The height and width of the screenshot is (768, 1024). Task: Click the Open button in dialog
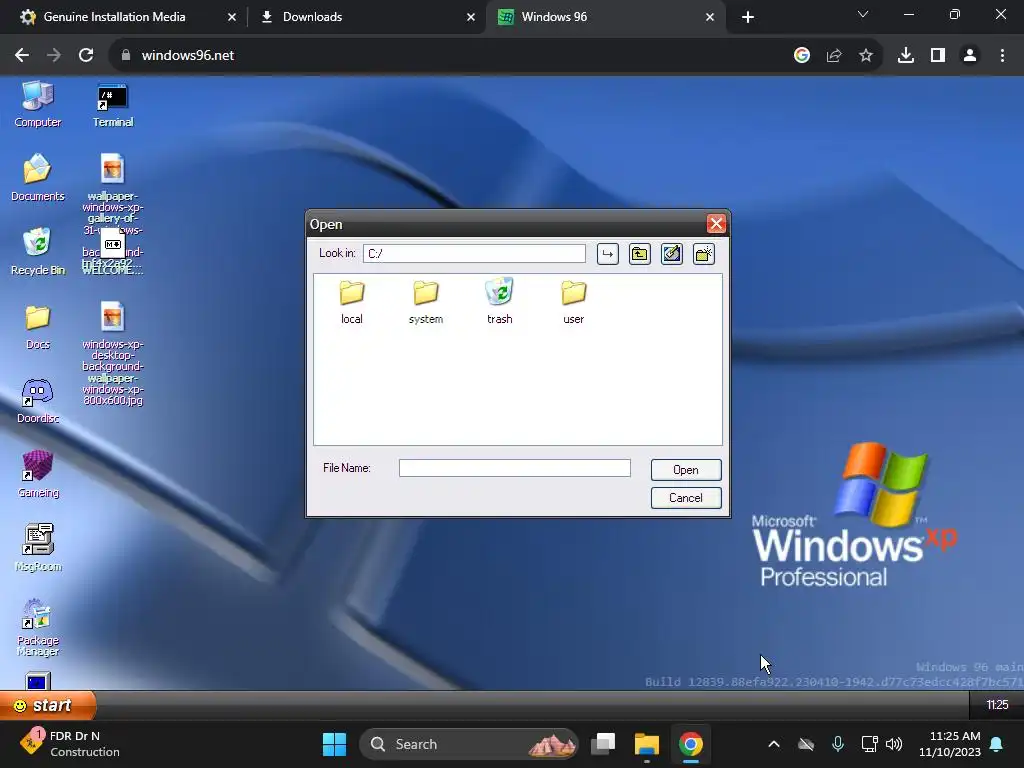coord(686,470)
